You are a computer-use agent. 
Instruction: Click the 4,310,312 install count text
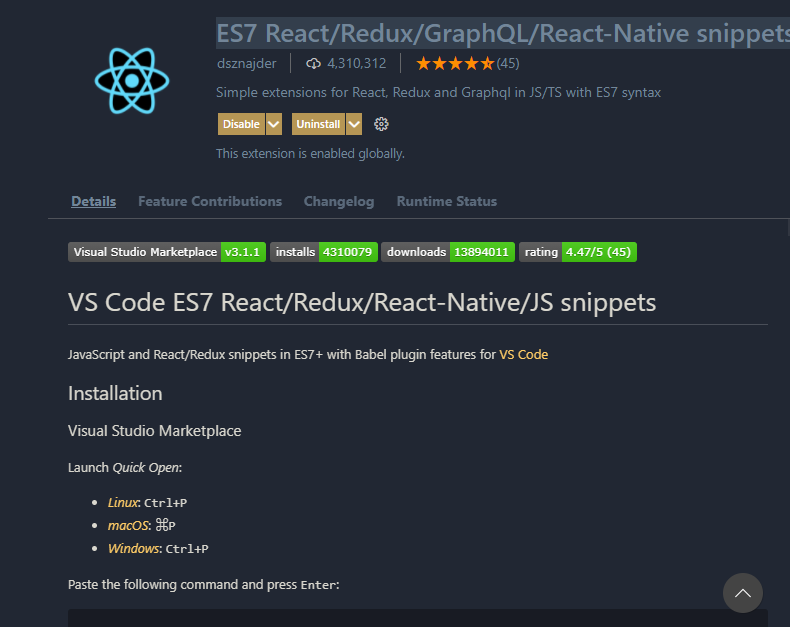[357, 64]
